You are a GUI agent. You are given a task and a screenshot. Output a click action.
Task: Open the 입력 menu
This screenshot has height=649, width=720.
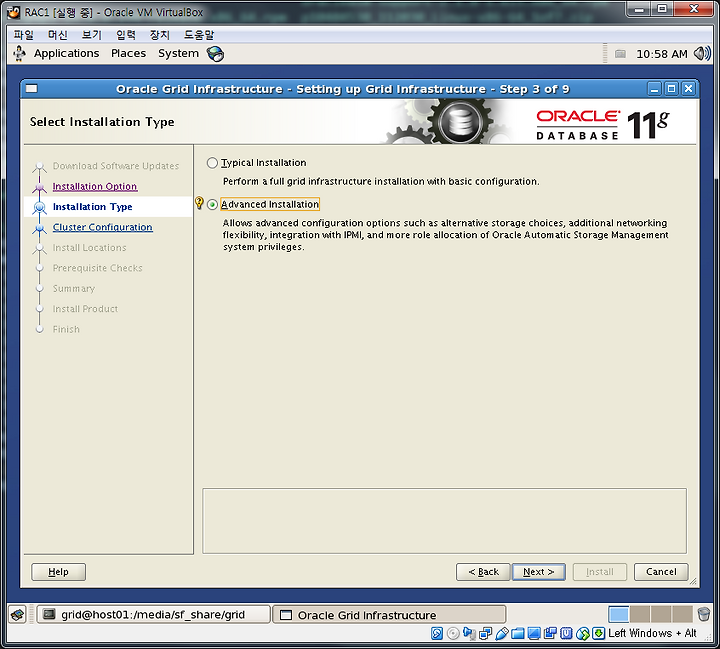pyautogui.click(x=125, y=34)
